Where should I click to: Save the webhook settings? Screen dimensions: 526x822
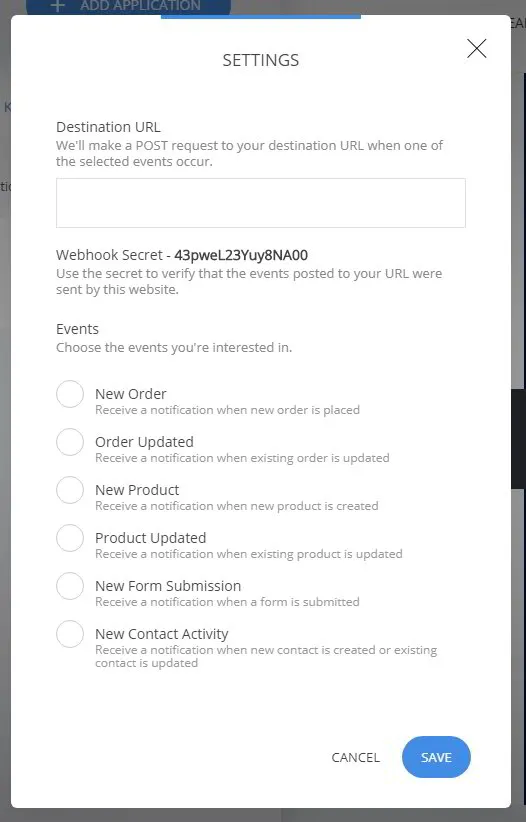[436, 757]
